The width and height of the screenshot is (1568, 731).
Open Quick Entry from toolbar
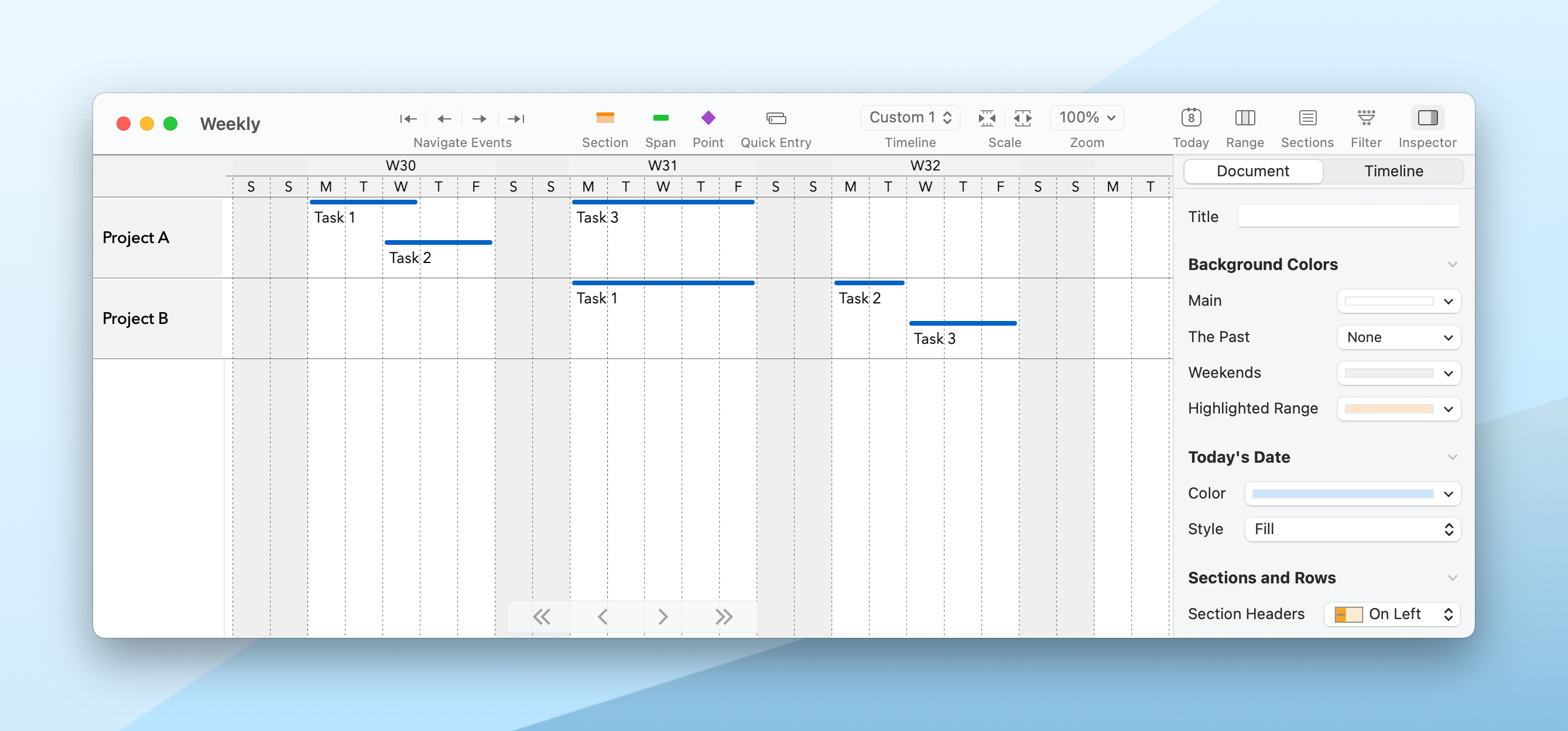(x=775, y=118)
